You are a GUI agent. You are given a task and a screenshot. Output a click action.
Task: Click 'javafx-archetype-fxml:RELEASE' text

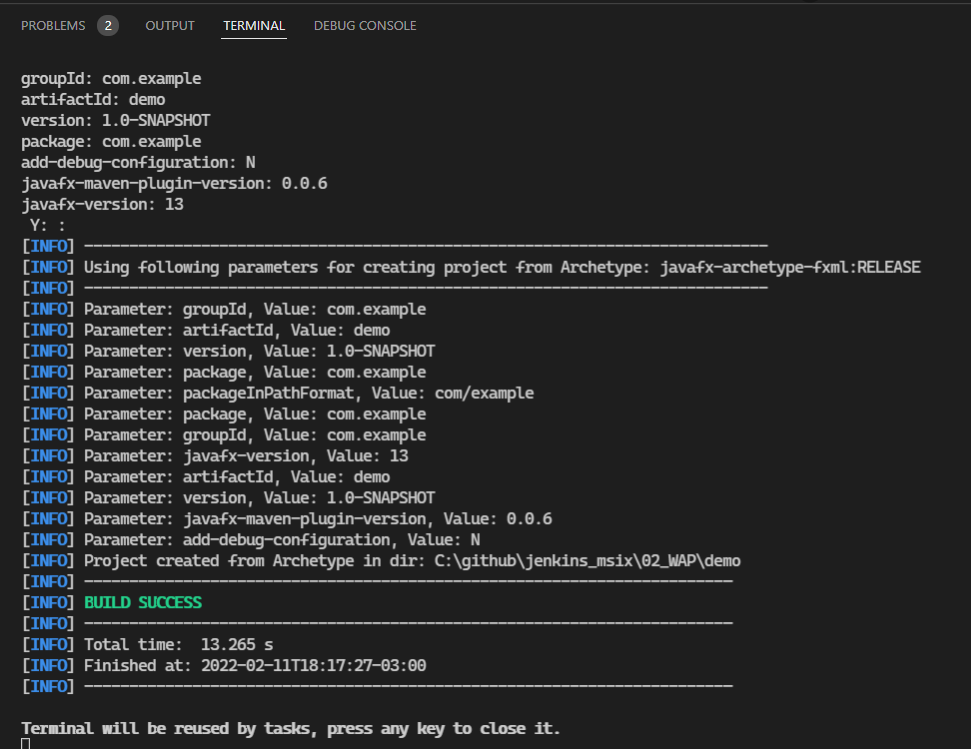click(790, 267)
